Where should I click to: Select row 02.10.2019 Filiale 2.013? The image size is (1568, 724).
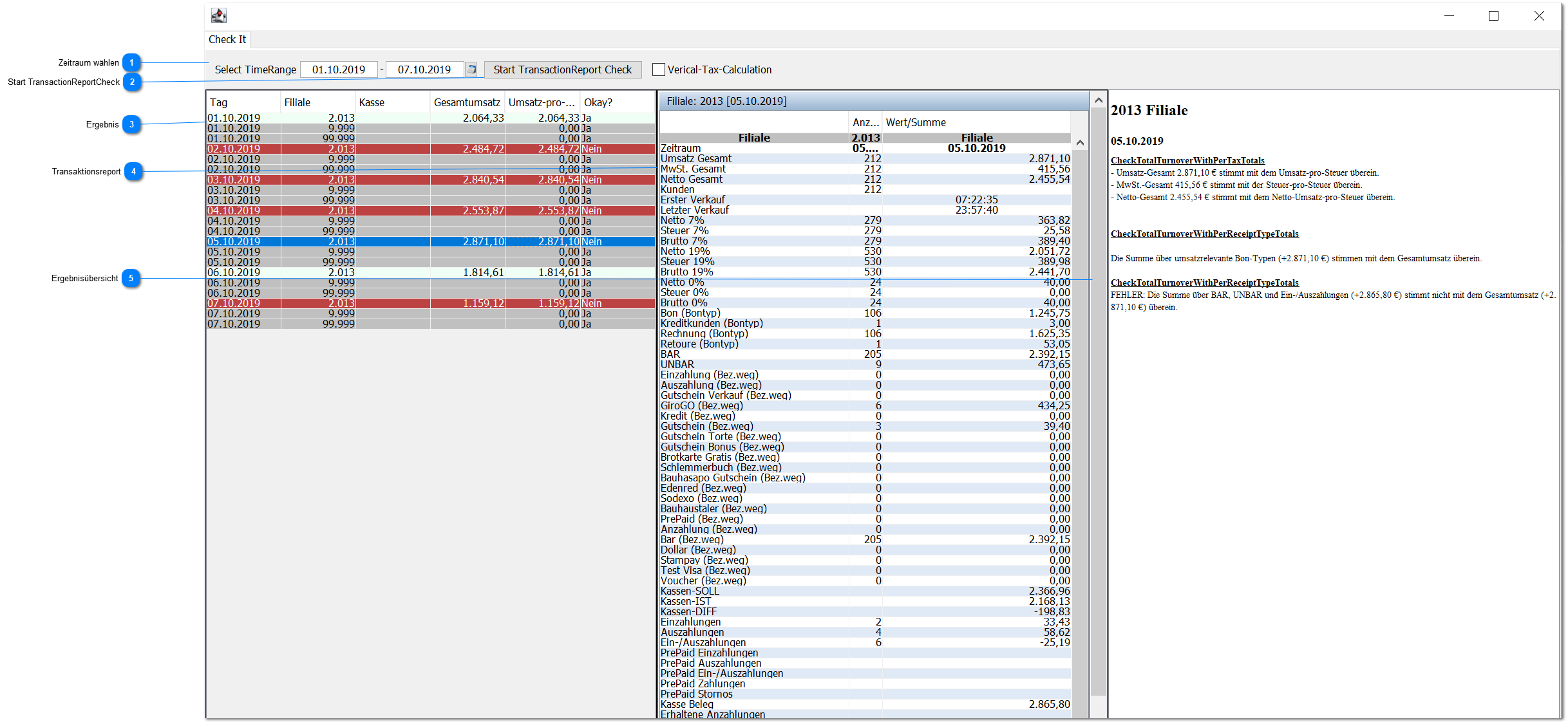[x=431, y=149]
